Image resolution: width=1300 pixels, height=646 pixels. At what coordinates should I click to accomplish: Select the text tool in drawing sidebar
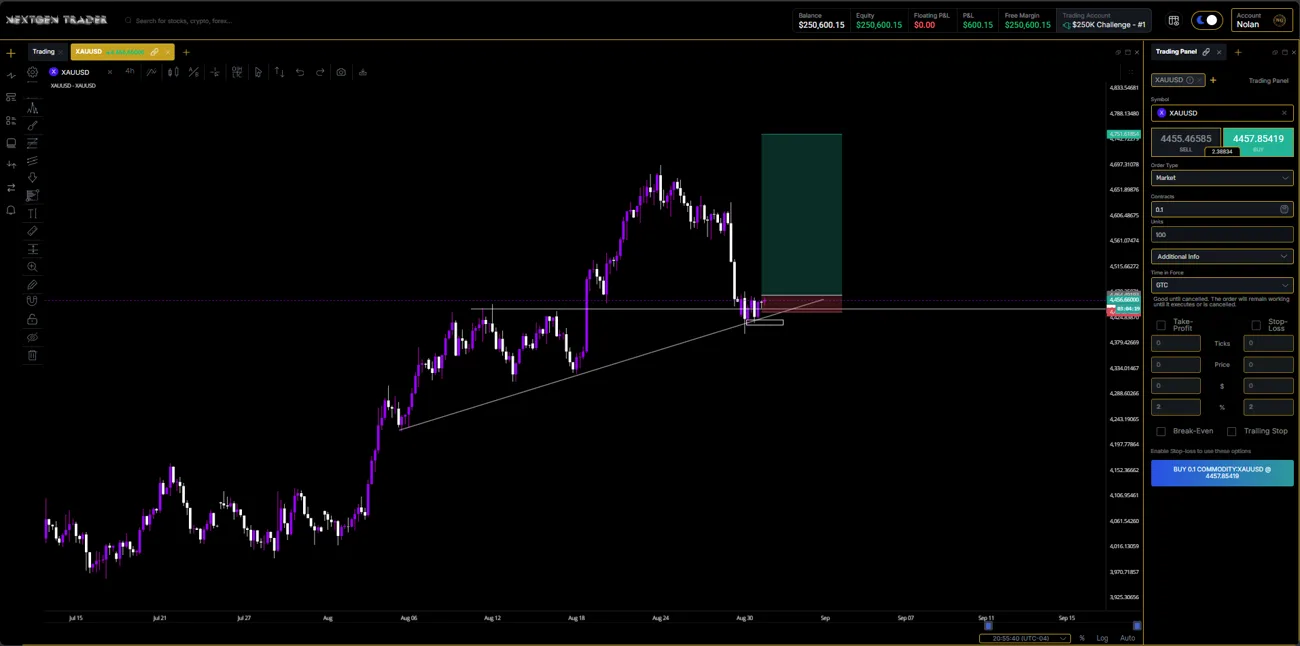coord(32,213)
